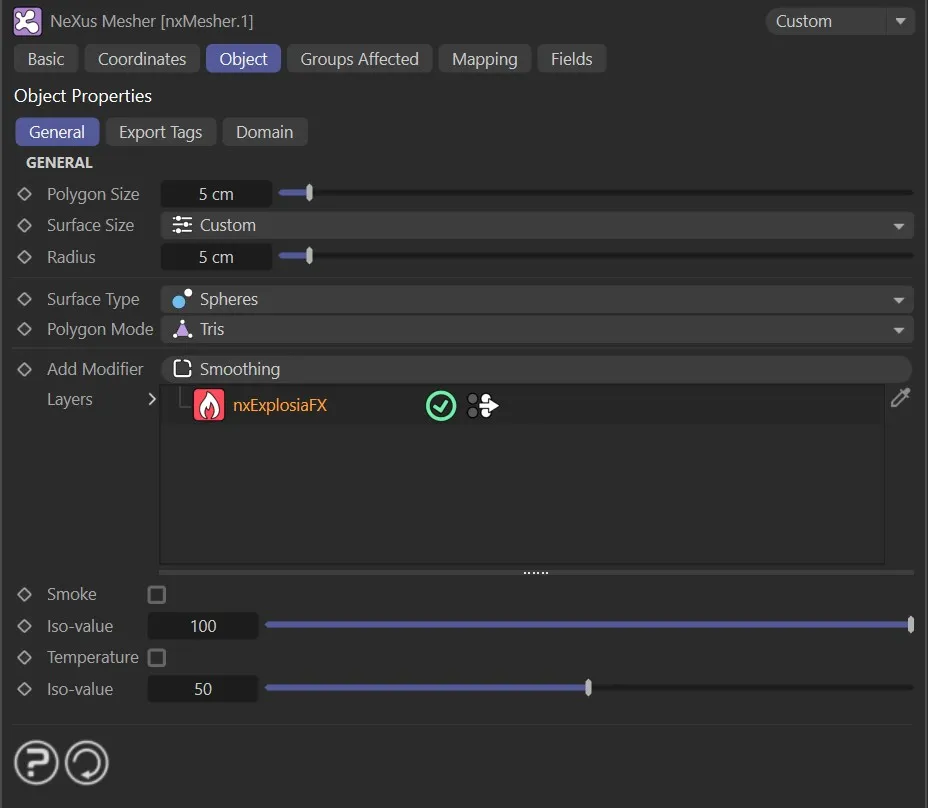
Task: Open the Polygon Mode Tris dropdown
Action: pos(537,330)
